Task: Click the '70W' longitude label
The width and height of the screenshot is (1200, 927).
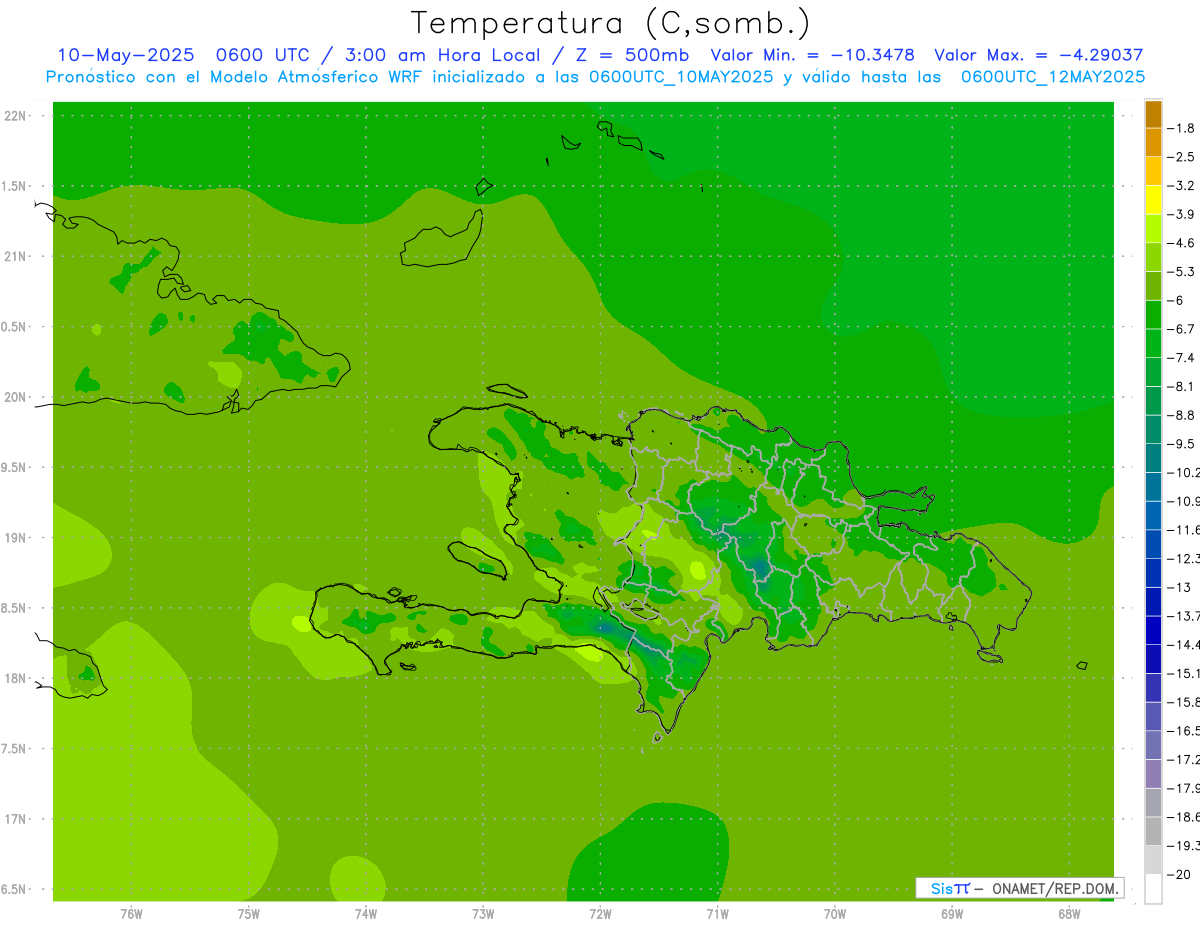Action: (x=835, y=914)
